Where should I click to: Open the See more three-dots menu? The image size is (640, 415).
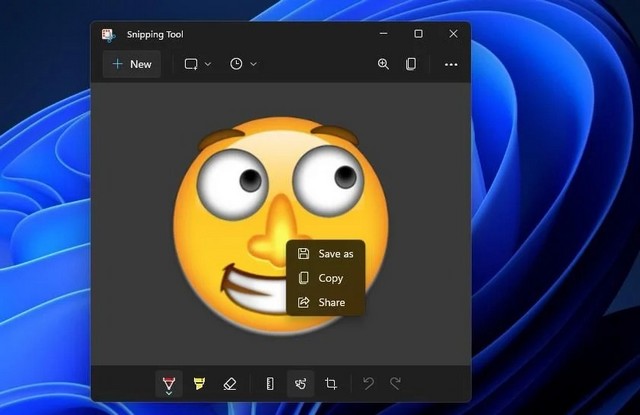(451, 64)
